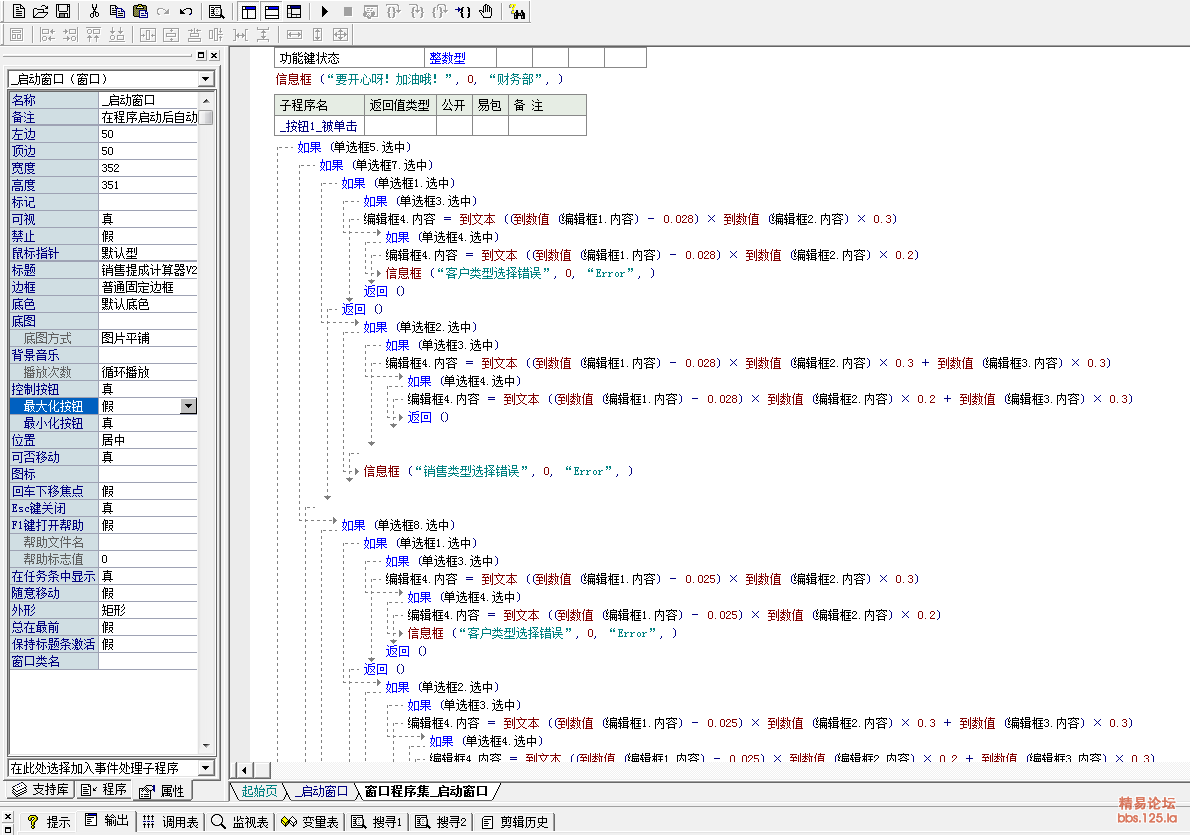Show the 搜寻1 bottom tab
This screenshot has width=1190, height=835.
[377, 821]
